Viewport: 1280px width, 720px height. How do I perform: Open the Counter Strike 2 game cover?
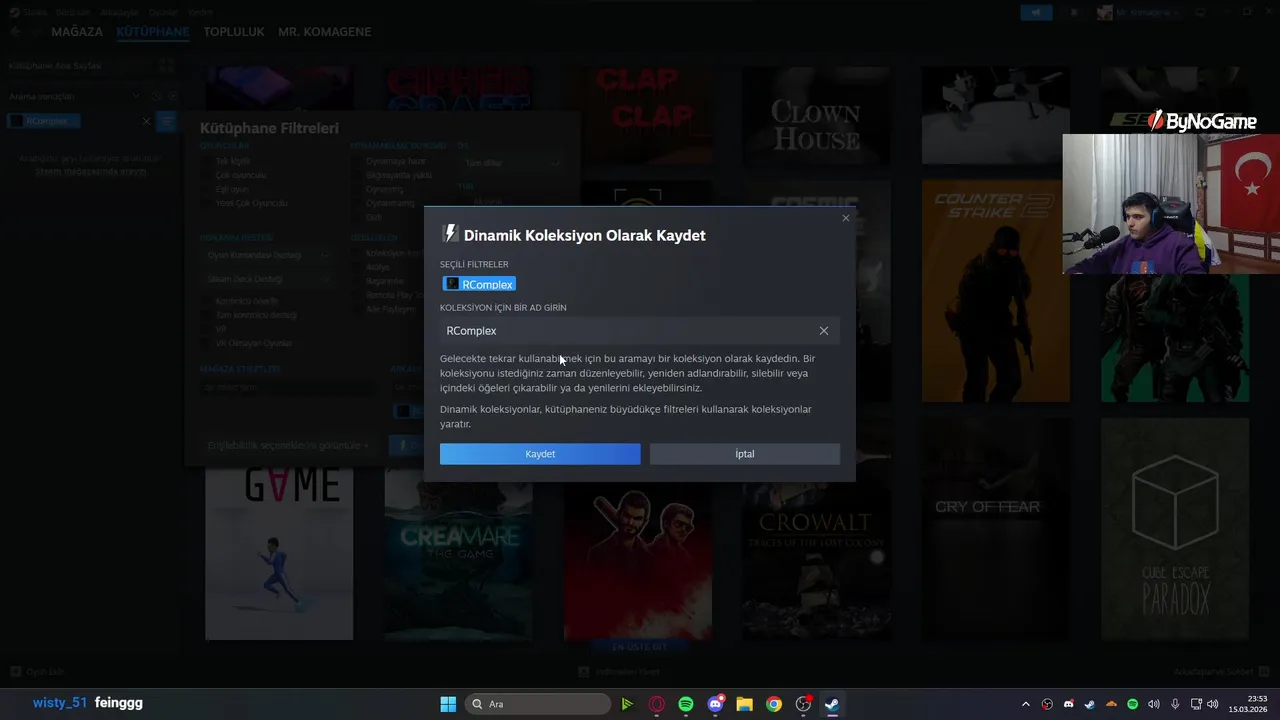(995, 291)
